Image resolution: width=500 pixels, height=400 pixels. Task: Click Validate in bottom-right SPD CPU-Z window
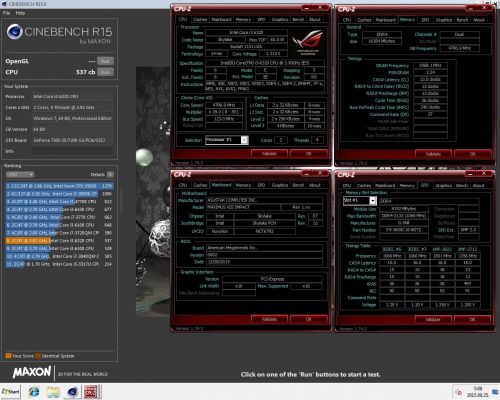coord(433,319)
